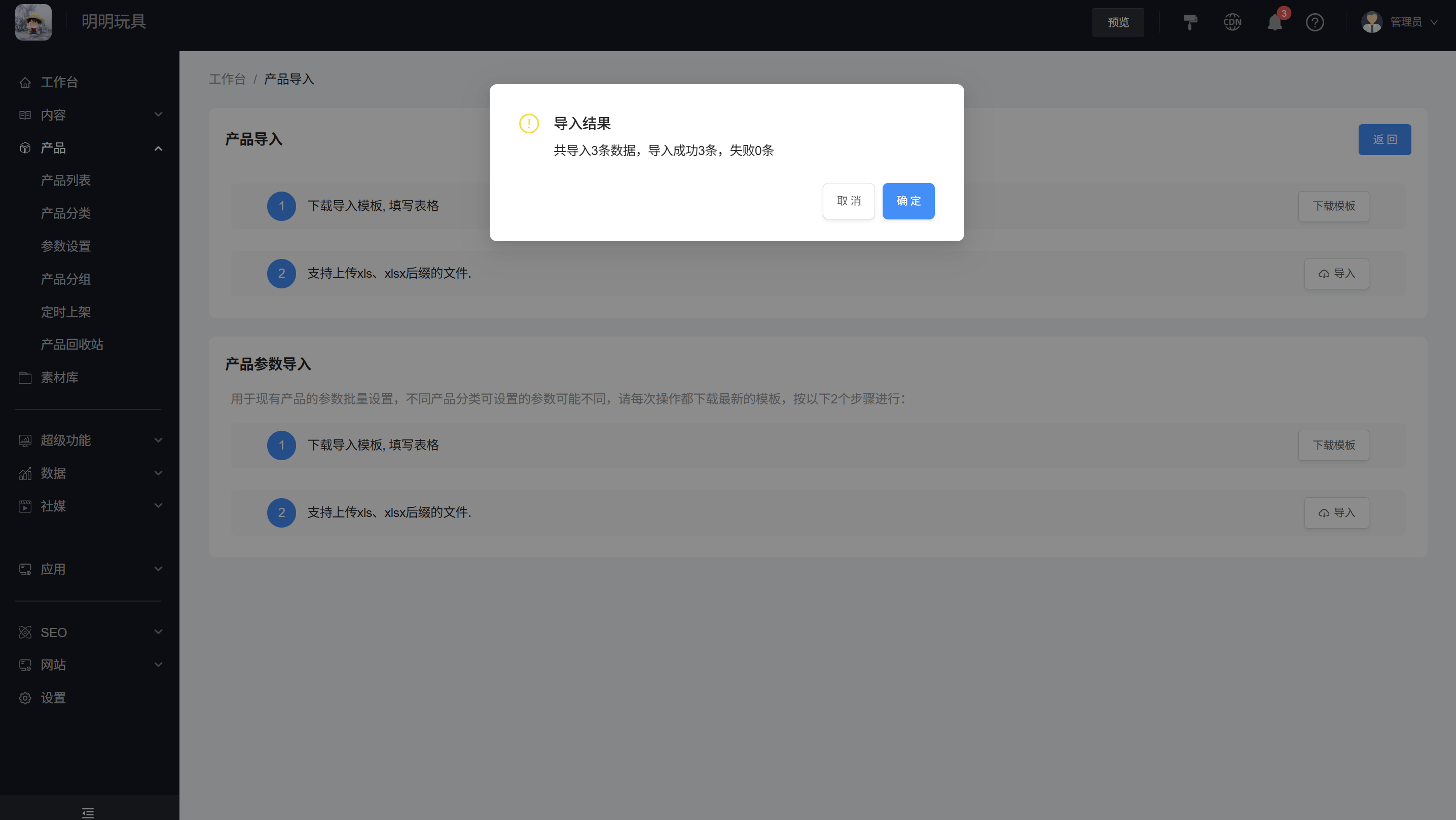The image size is (1456, 820).
Task: Select 定时上架 in the sidebar
Action: 66,312
